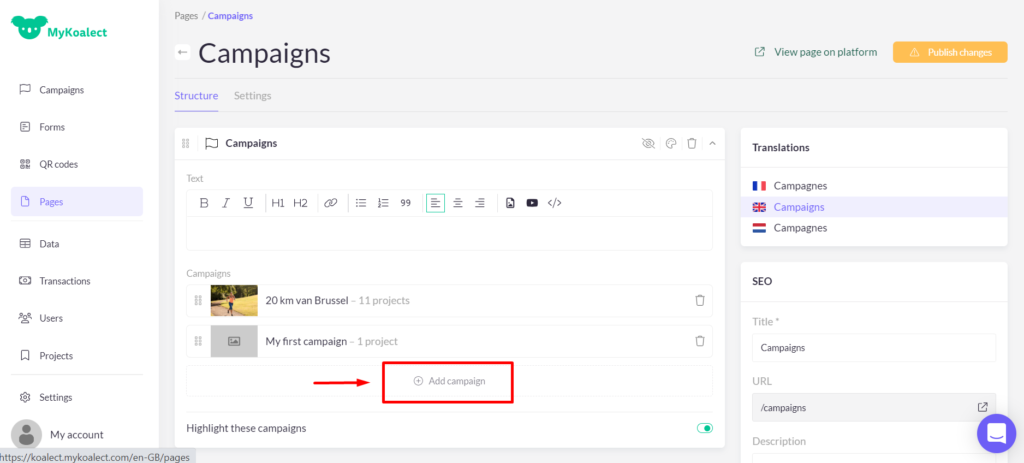The image size is (1024, 463).
Task: Click the Publish changes button
Action: (949, 52)
